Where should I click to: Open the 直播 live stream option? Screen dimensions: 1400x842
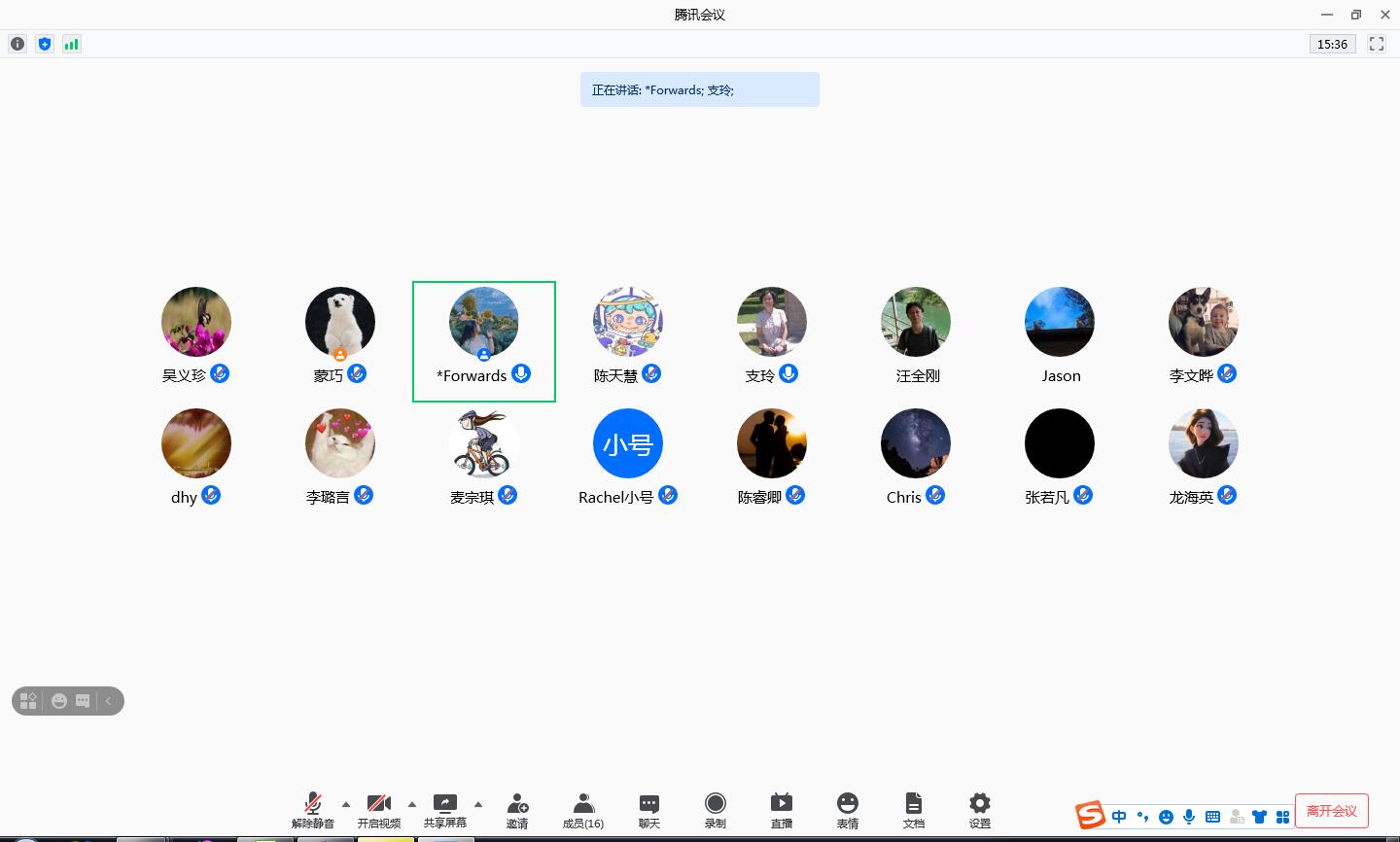pyautogui.click(x=782, y=809)
